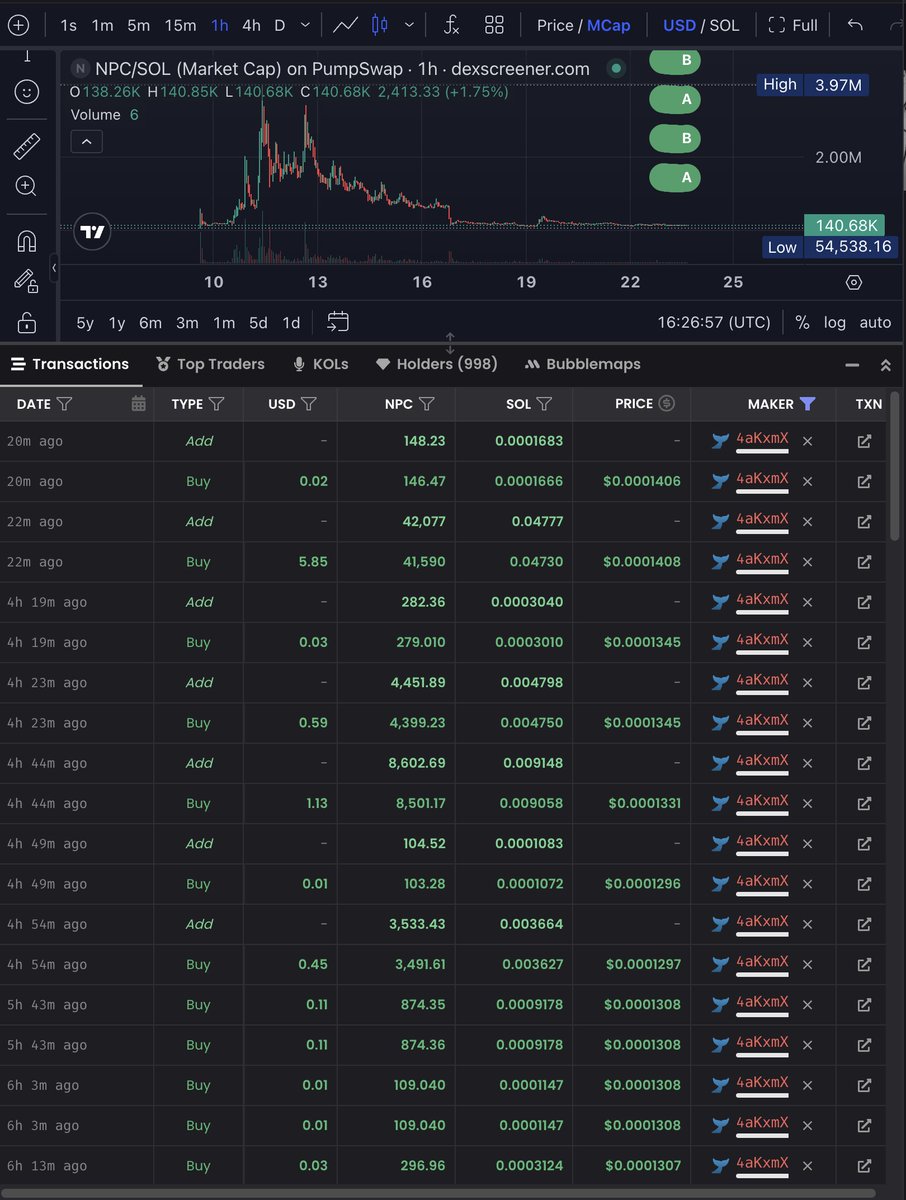Open the timeframe dropdown chevron
This screenshot has height=1200, width=906.
coord(305,25)
